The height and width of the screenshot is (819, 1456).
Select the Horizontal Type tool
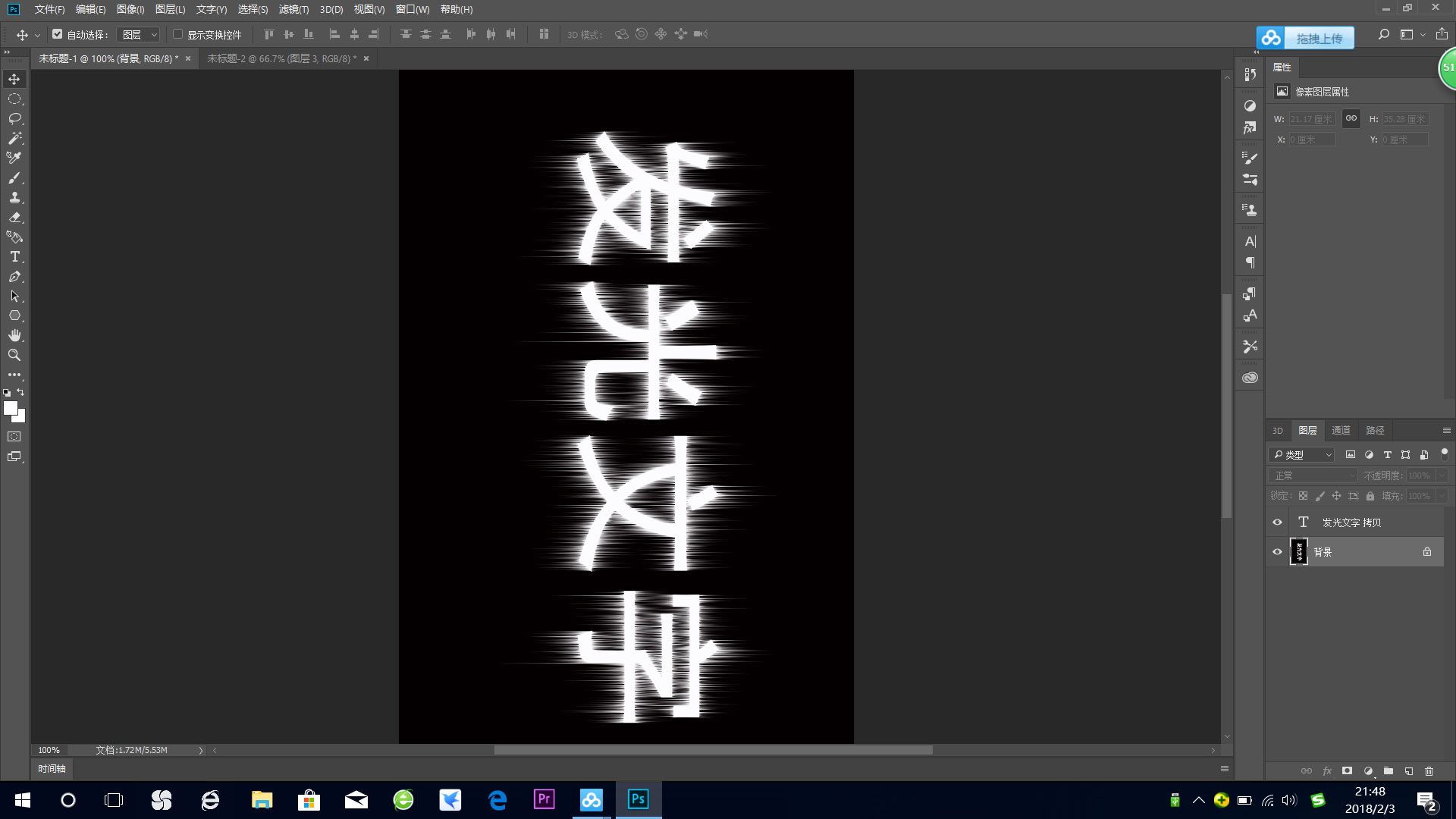[14, 256]
